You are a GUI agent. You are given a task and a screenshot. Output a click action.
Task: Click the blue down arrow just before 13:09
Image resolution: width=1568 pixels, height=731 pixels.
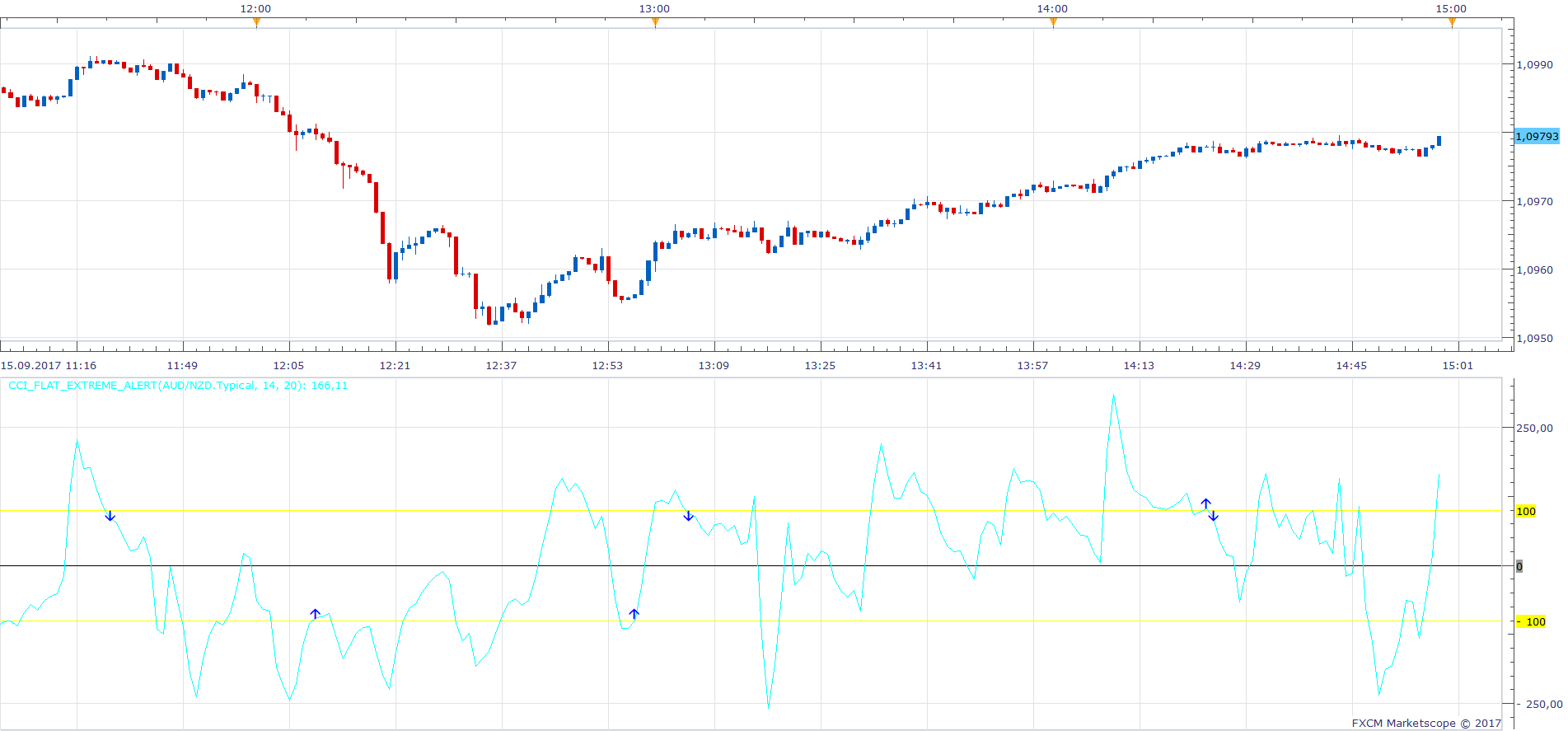(x=689, y=516)
